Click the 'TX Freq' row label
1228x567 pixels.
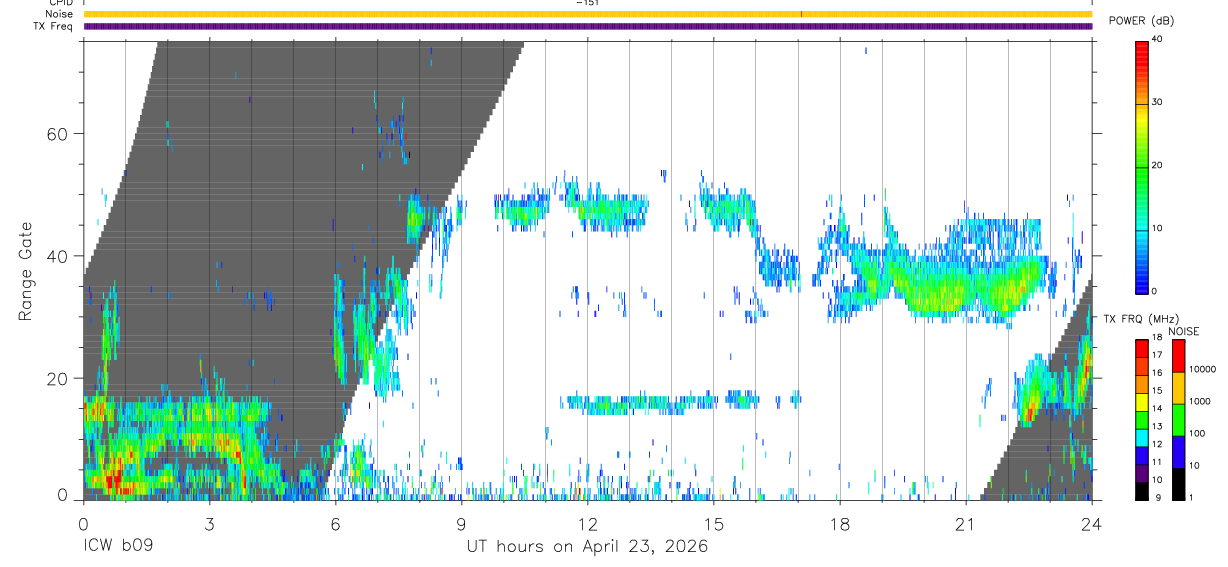tap(54, 26)
